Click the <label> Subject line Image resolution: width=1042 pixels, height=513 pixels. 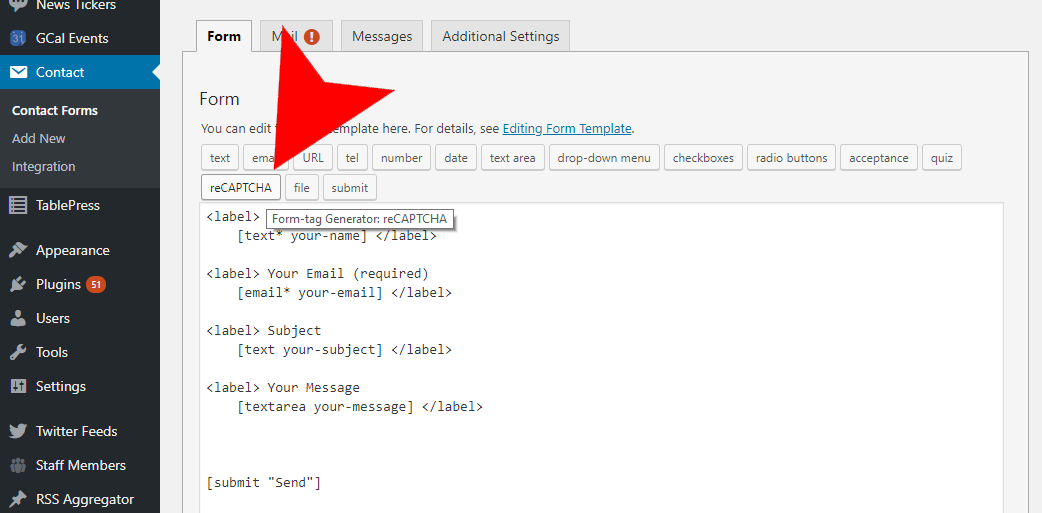(264, 330)
